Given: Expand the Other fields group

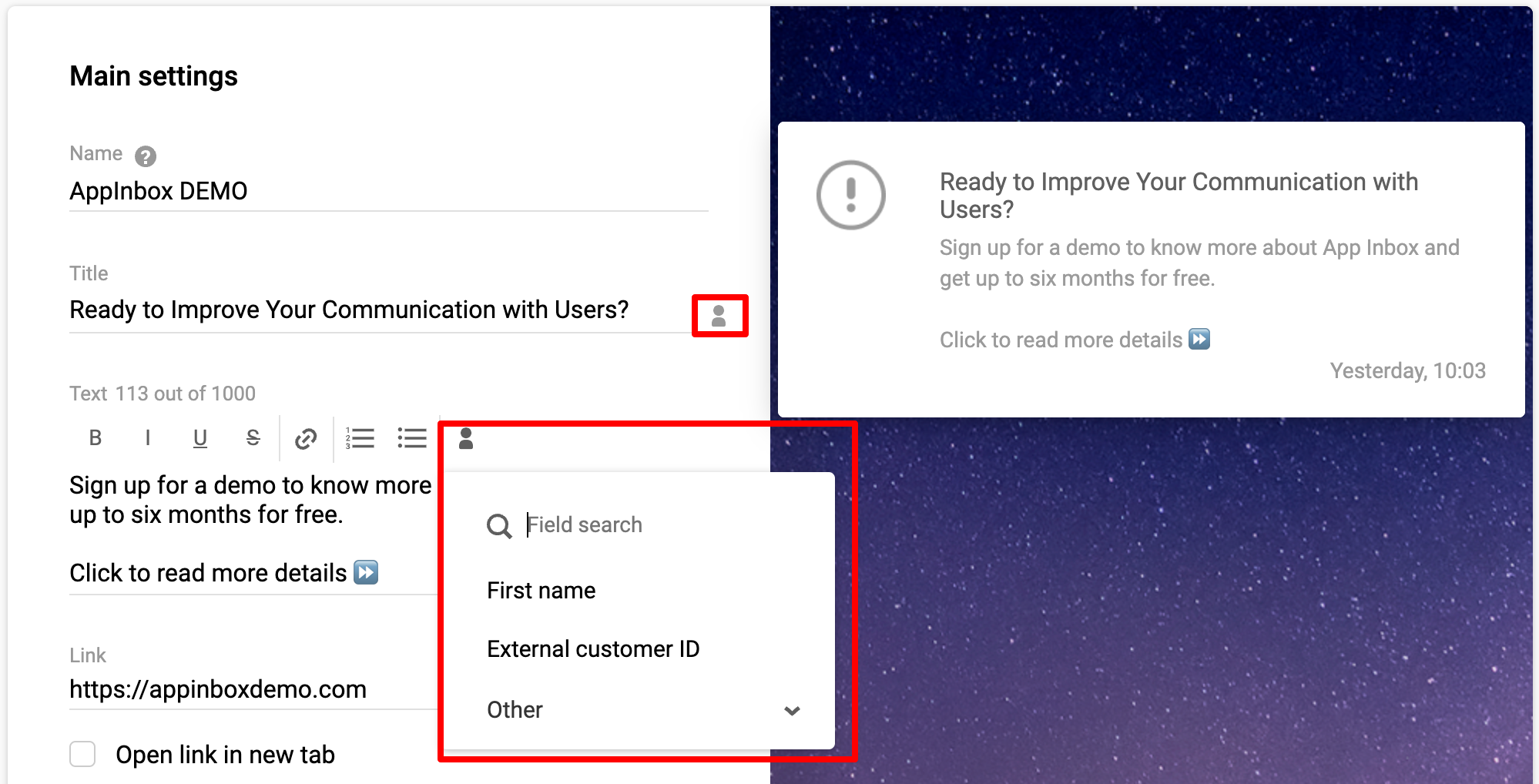Looking at the screenshot, I should coord(644,709).
